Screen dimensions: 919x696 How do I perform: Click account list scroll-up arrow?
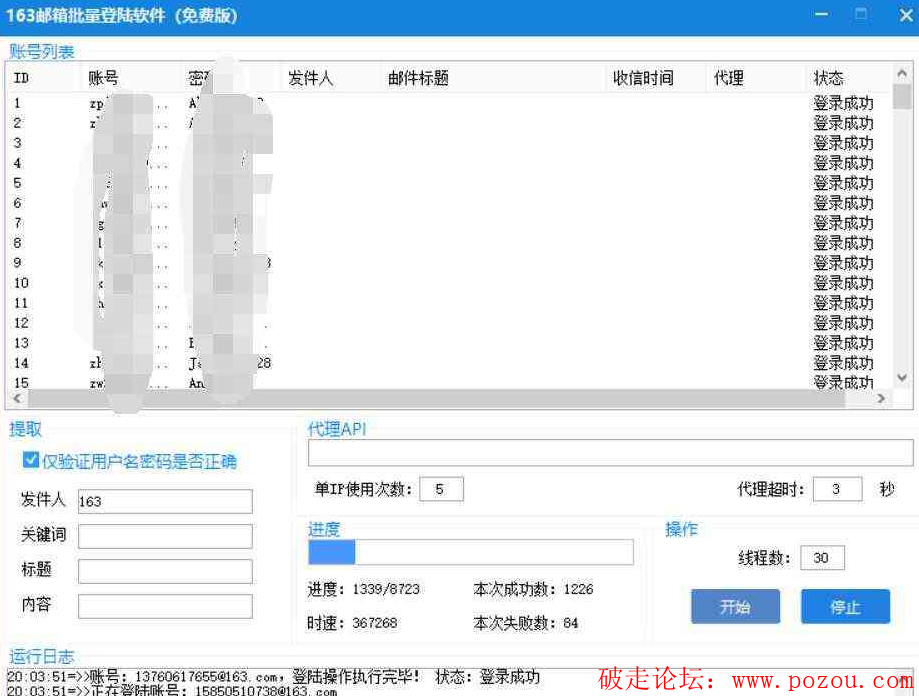(x=902, y=74)
